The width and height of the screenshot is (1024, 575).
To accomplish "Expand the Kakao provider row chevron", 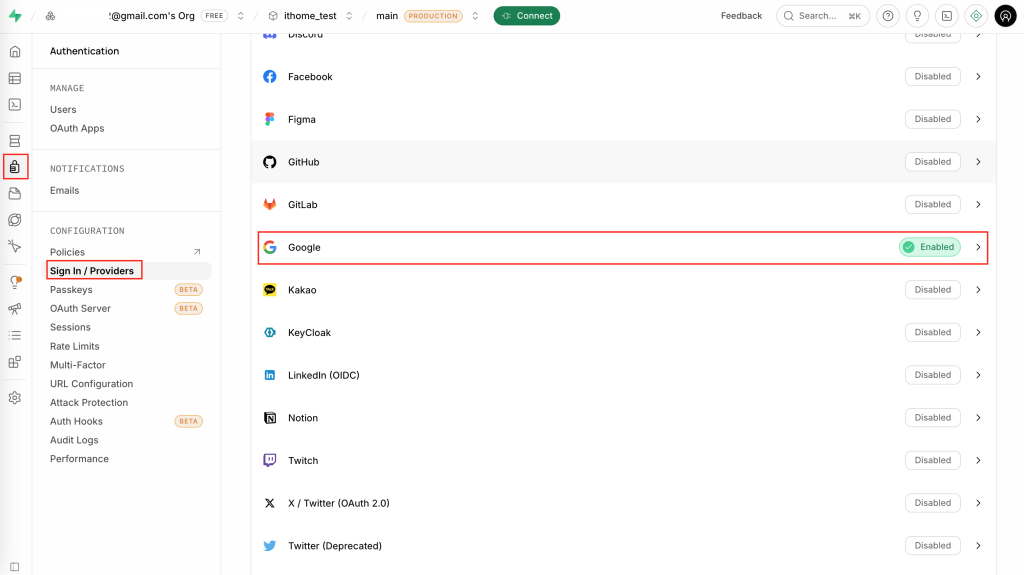I will 978,289.
